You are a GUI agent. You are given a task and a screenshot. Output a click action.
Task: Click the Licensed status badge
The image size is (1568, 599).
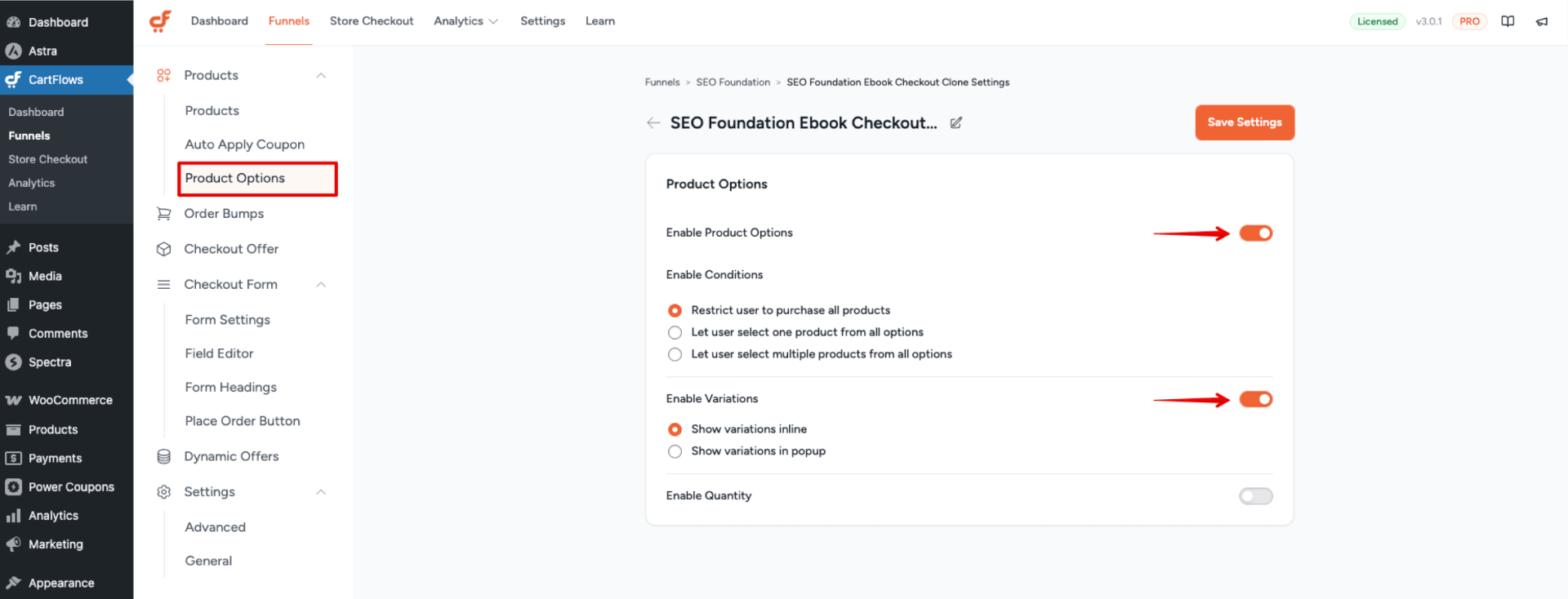coord(1378,21)
